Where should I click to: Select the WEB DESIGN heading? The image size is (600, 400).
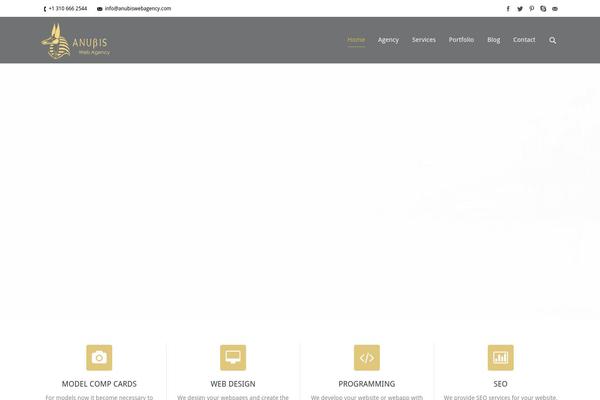tap(233, 384)
